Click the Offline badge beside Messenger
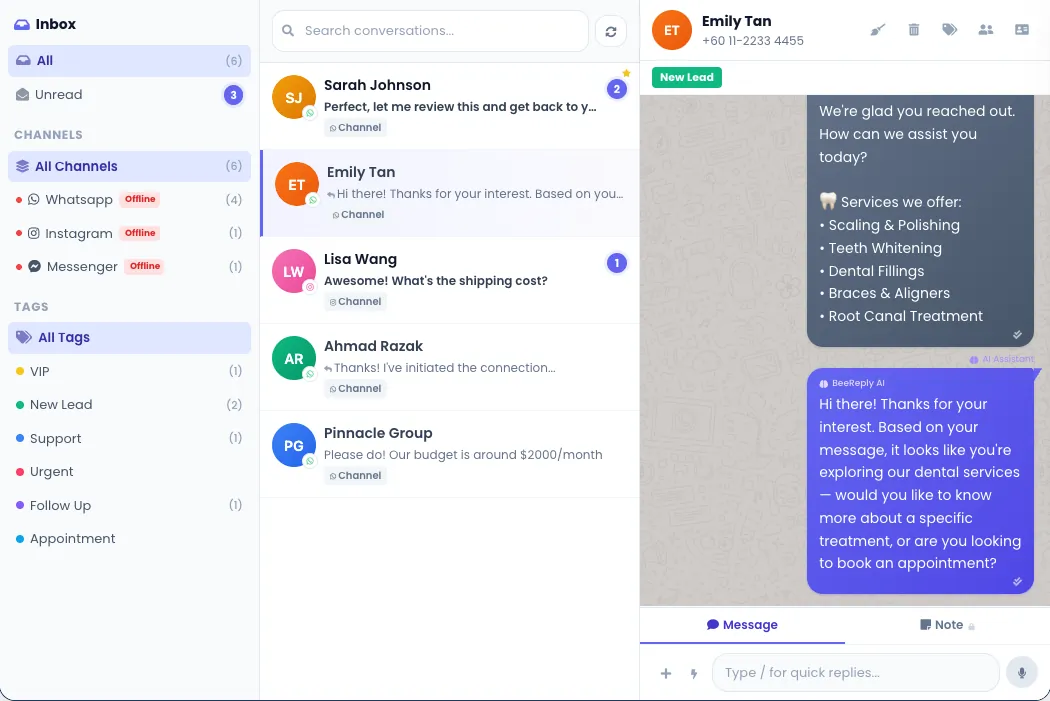The width and height of the screenshot is (1050, 701). pyautogui.click(x=145, y=266)
